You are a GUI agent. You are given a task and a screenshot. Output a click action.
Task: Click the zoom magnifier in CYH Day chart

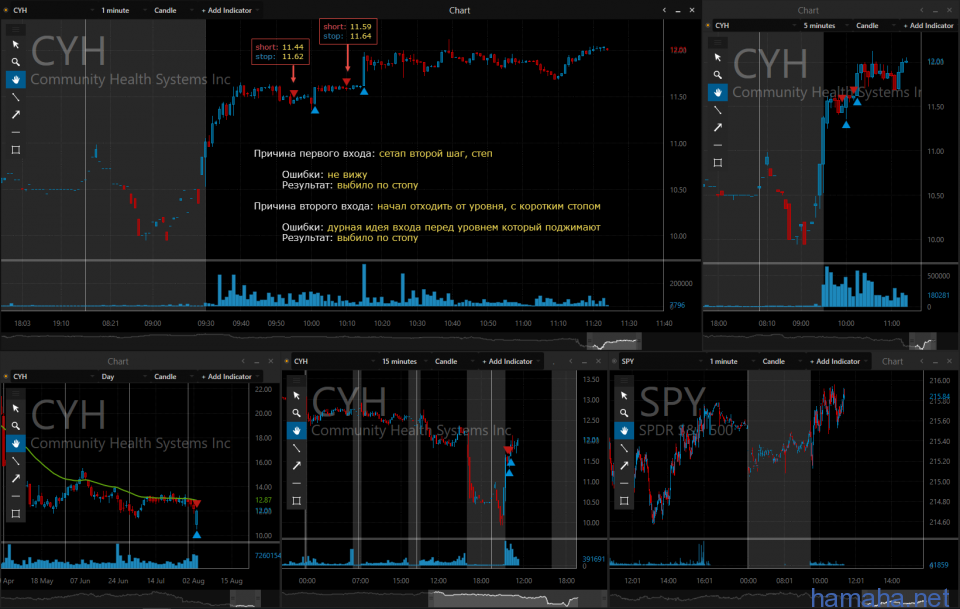tap(16, 426)
